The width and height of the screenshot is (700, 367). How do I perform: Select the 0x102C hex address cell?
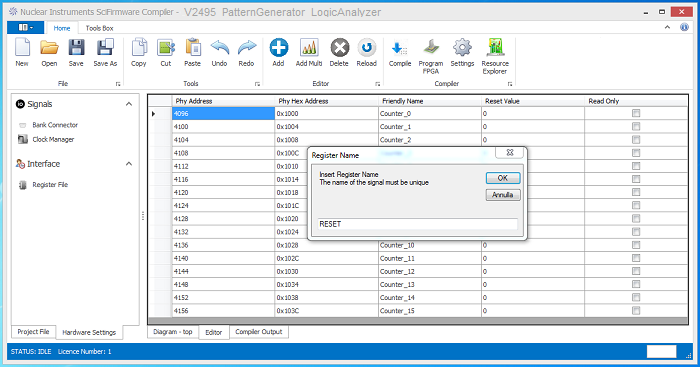click(326, 258)
